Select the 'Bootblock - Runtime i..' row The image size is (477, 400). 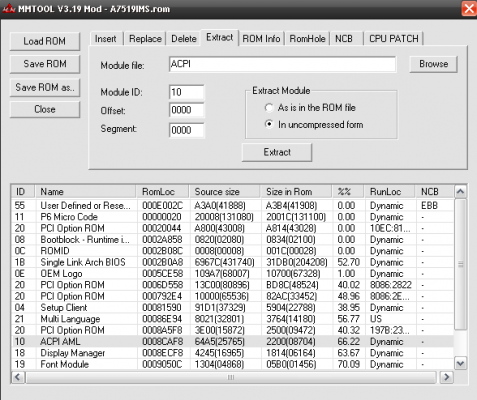pyautogui.click(x=233, y=240)
